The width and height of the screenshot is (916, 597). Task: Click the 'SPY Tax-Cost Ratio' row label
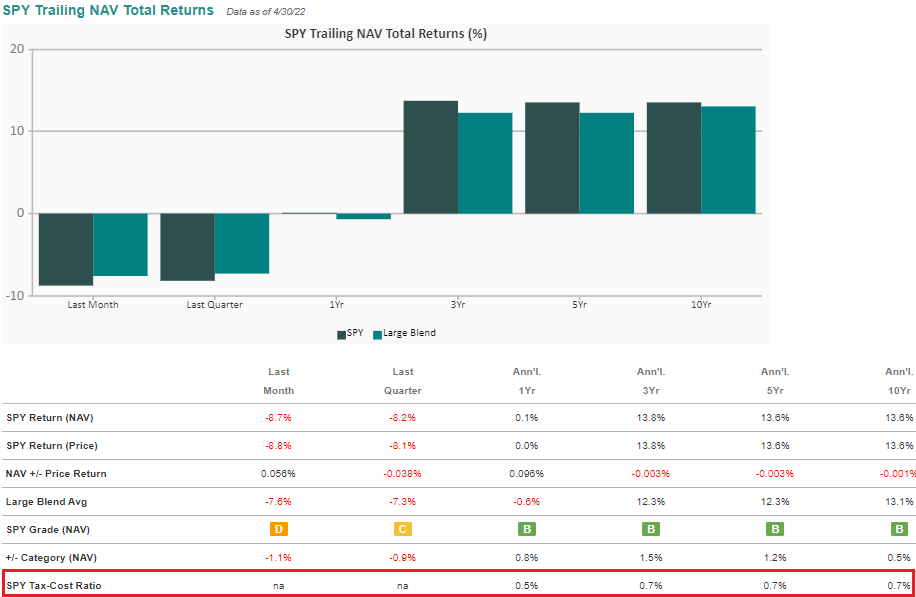[x=54, y=585]
